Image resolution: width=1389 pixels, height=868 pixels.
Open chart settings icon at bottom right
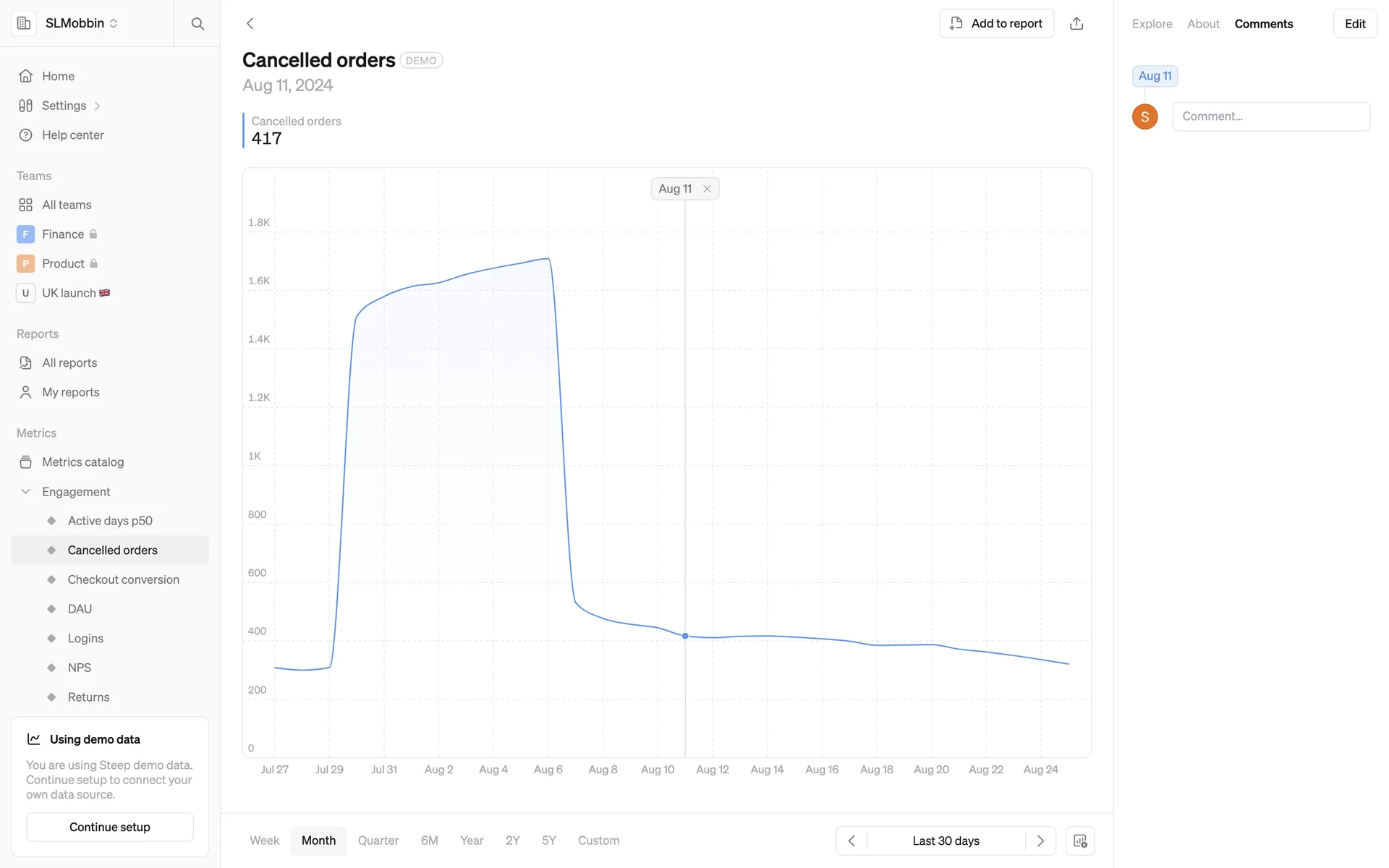[1079, 841]
